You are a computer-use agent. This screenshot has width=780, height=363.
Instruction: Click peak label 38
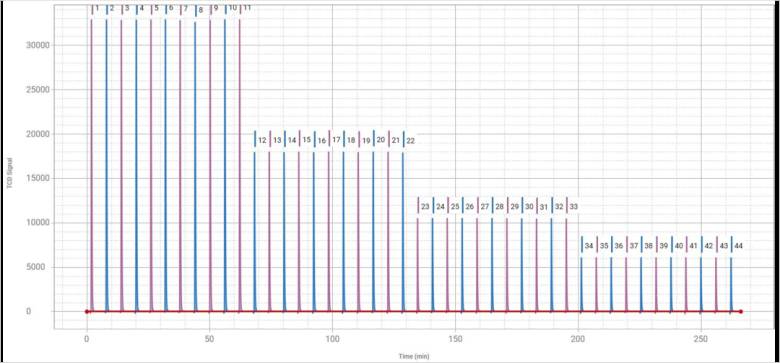(649, 246)
